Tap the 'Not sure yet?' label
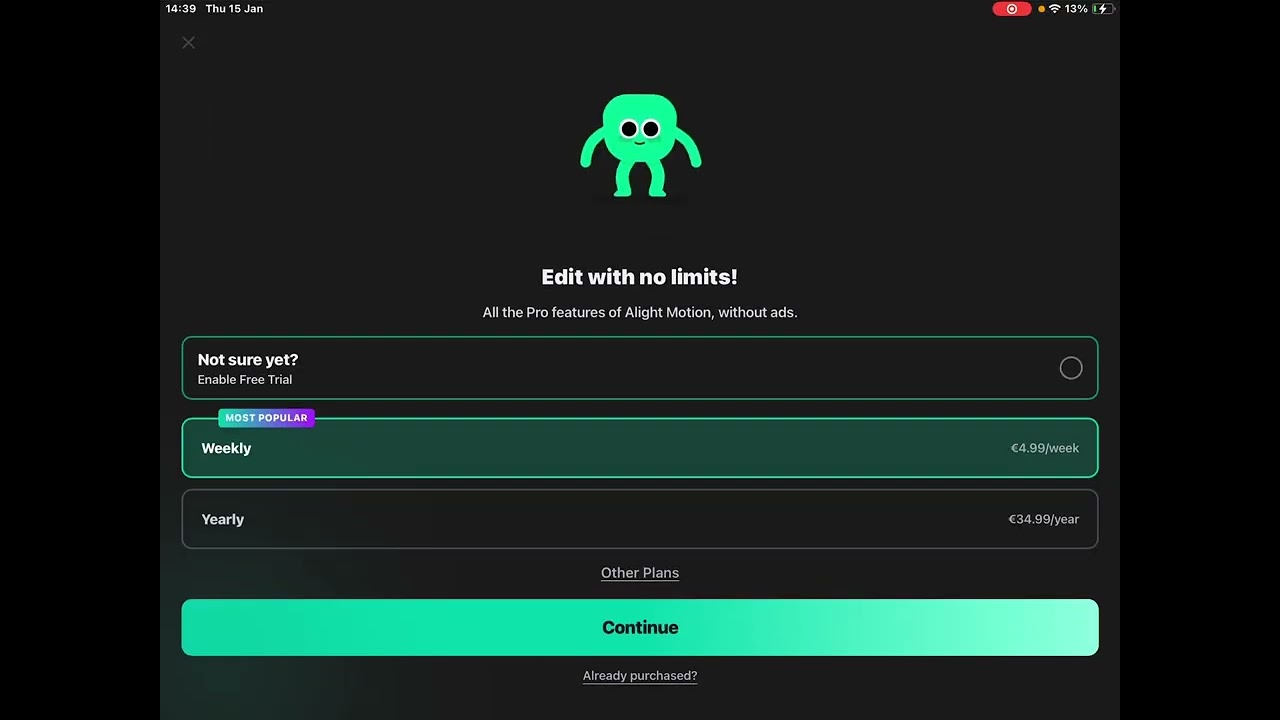Viewport: 1280px width, 720px height. (248, 360)
